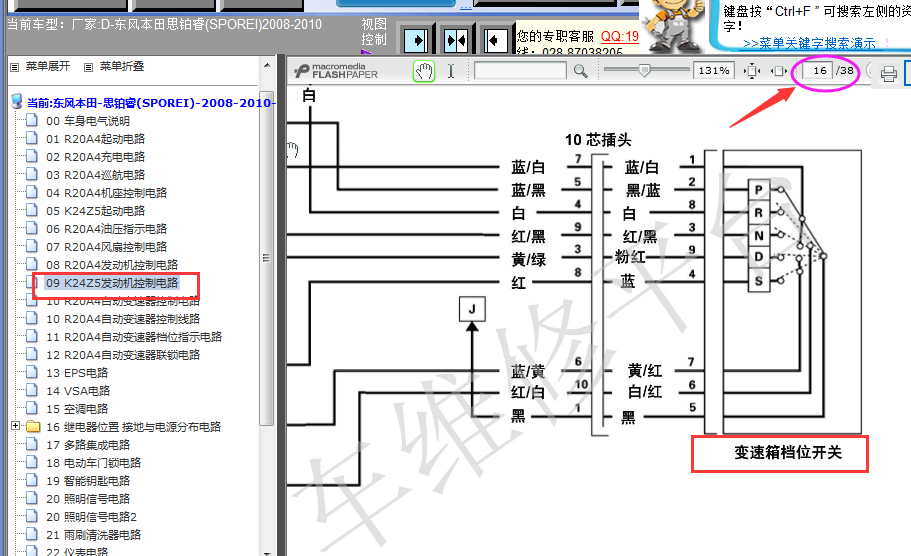Open 01 R20A4起动电路 in tree
The height and width of the screenshot is (556, 911).
coord(95,139)
